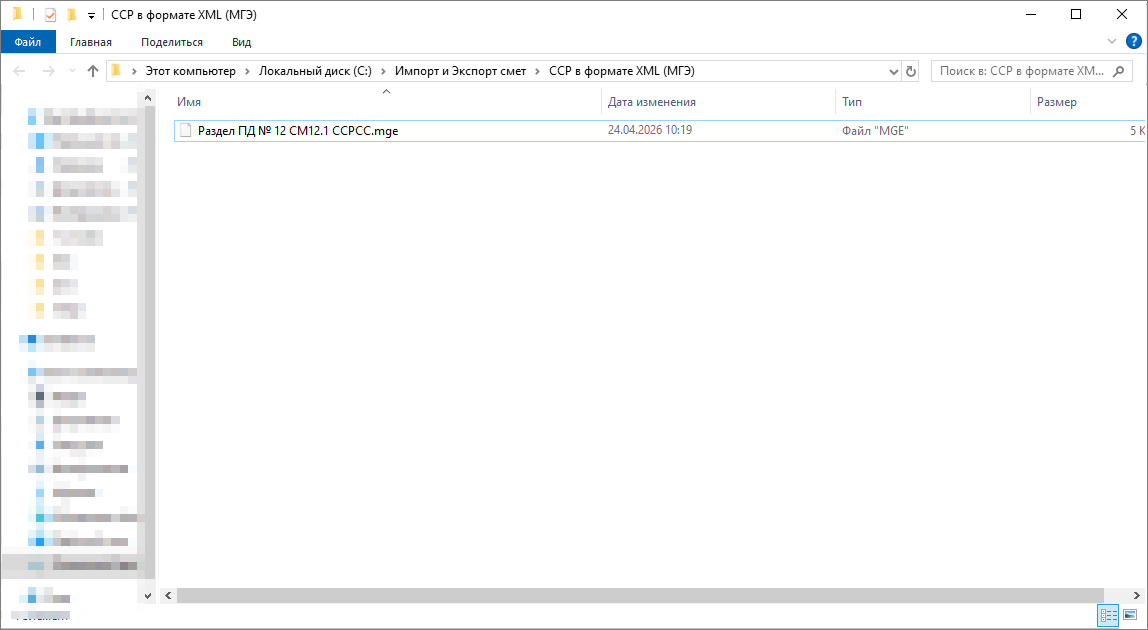Click the folder icon in the title bar
The height and width of the screenshot is (630, 1148).
pos(18,15)
